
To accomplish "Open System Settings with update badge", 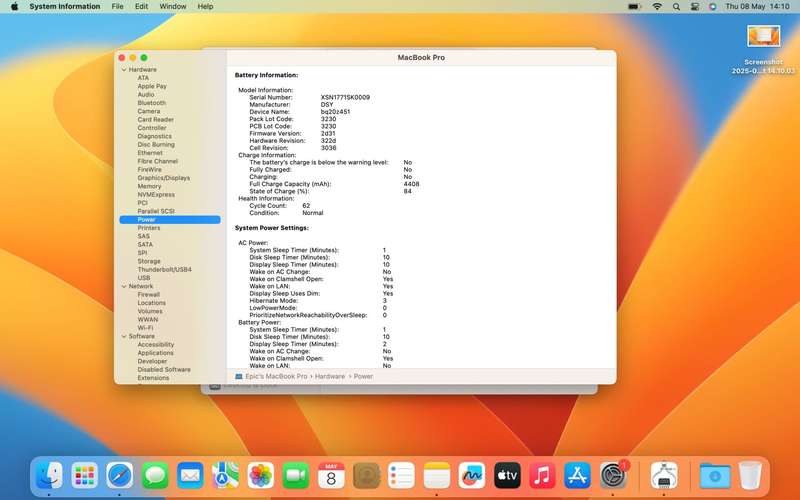I will [x=614, y=475].
